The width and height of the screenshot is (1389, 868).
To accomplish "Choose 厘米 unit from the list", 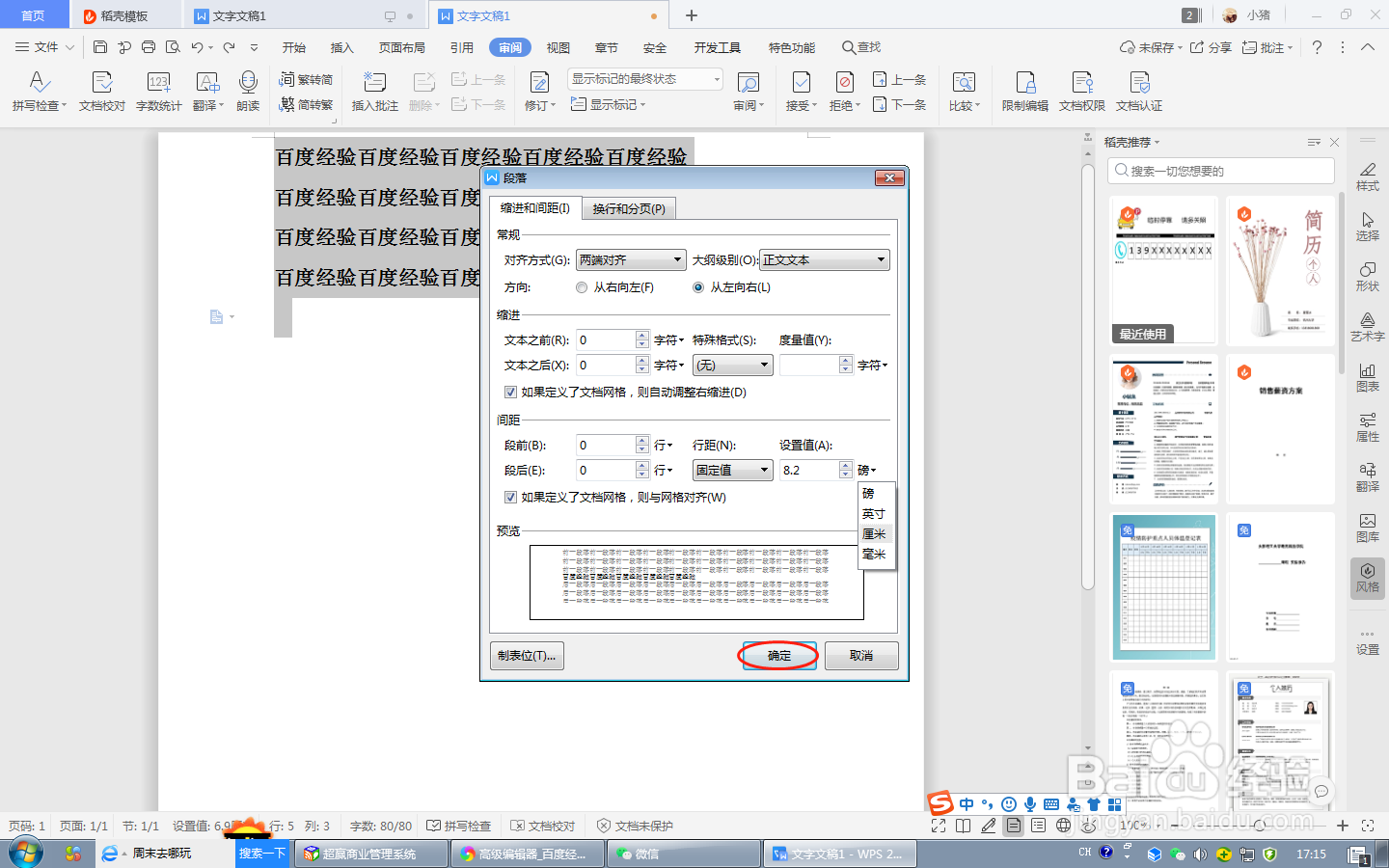I will tap(877, 534).
